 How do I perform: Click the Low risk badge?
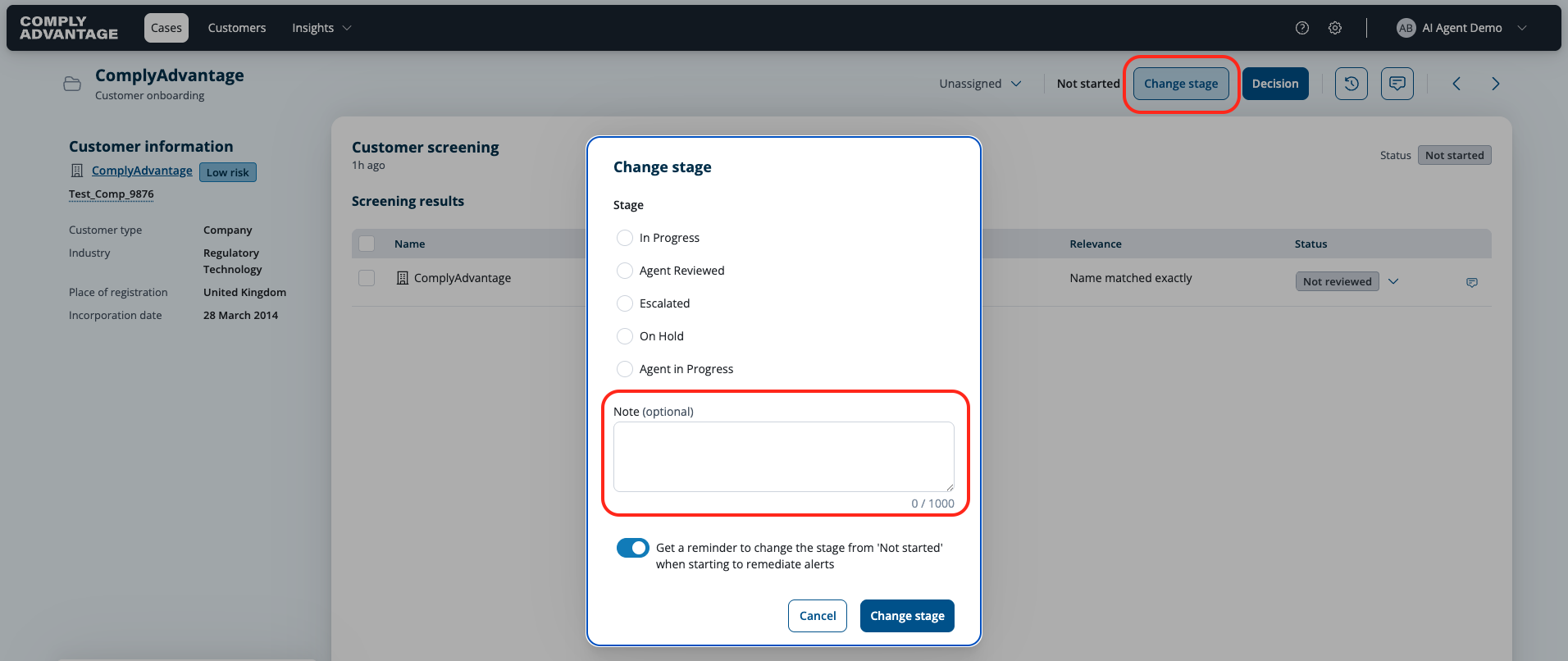click(x=228, y=172)
